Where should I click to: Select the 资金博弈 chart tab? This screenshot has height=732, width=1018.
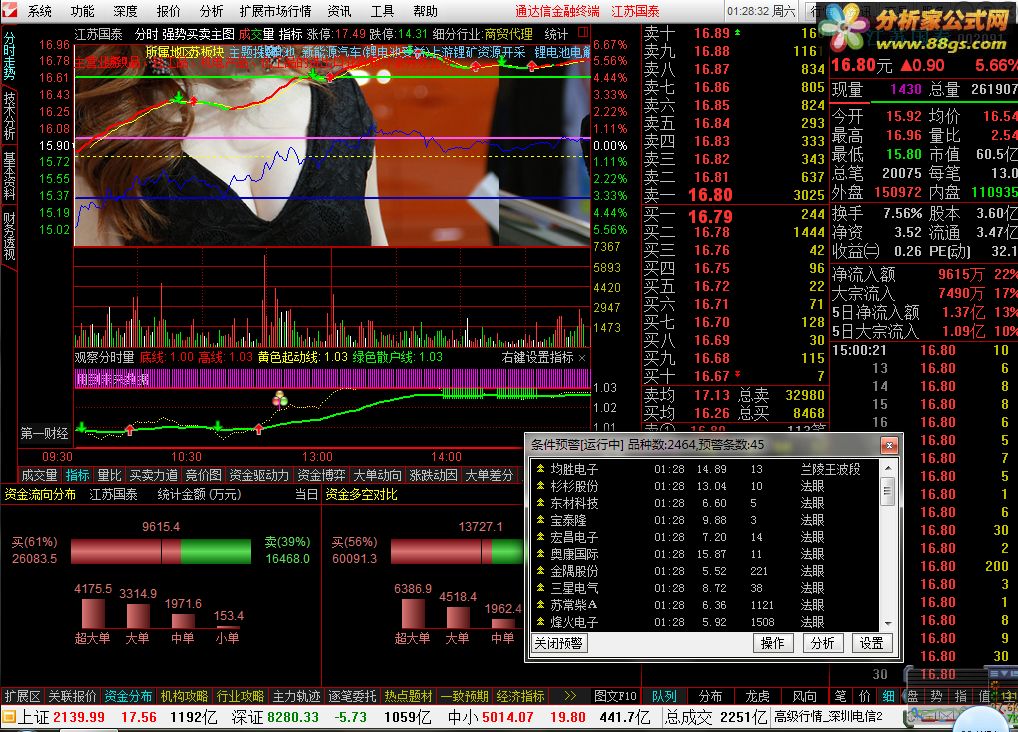tap(321, 475)
